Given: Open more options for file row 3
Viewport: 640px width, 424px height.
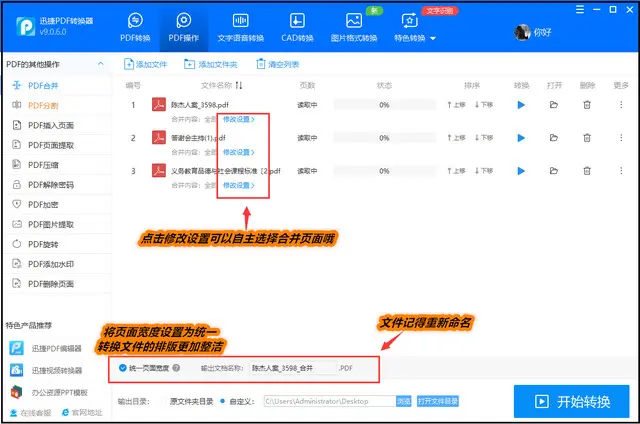Looking at the screenshot, I should tap(621, 171).
